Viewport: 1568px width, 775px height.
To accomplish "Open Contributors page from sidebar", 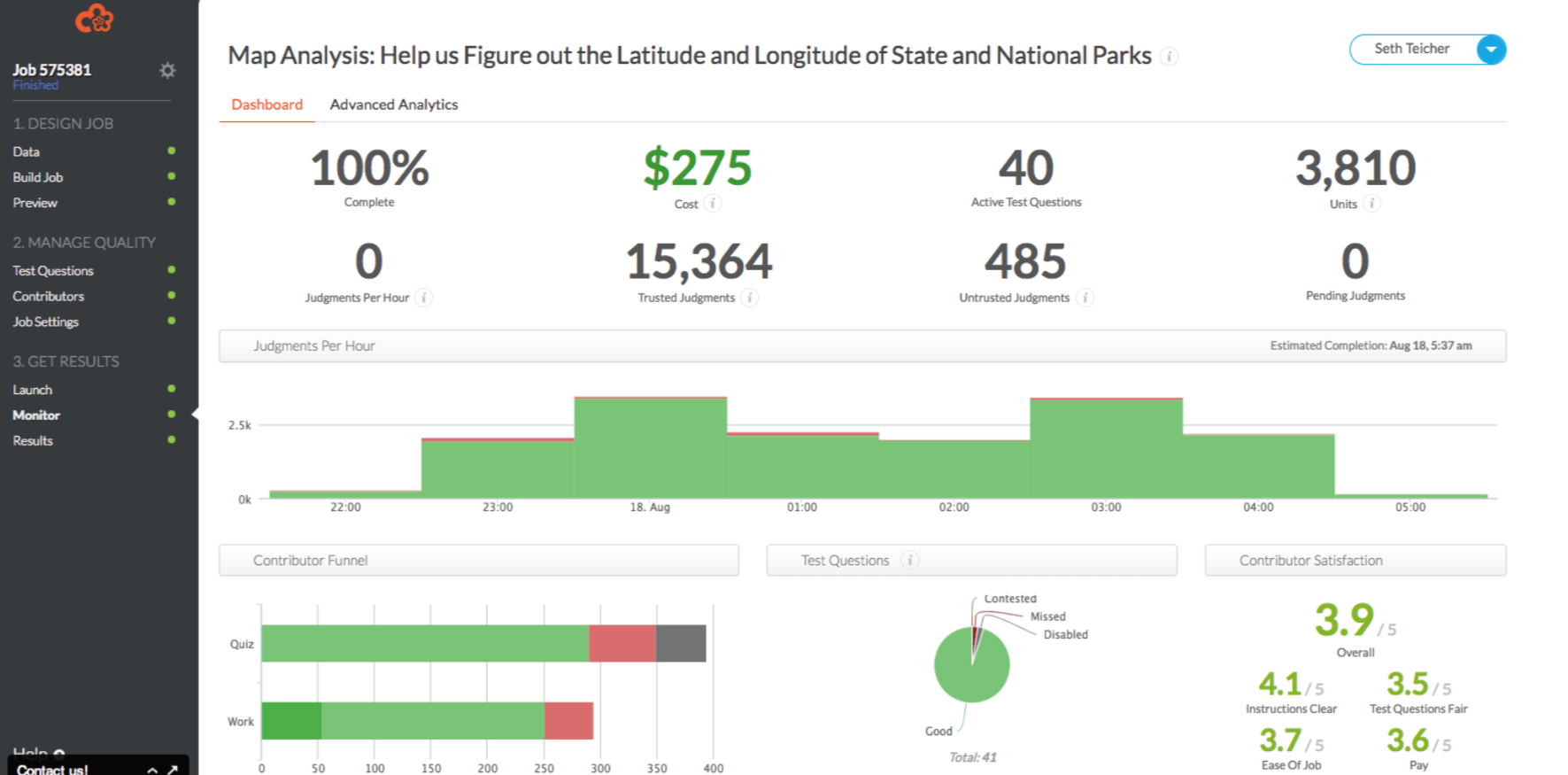I will [x=49, y=297].
